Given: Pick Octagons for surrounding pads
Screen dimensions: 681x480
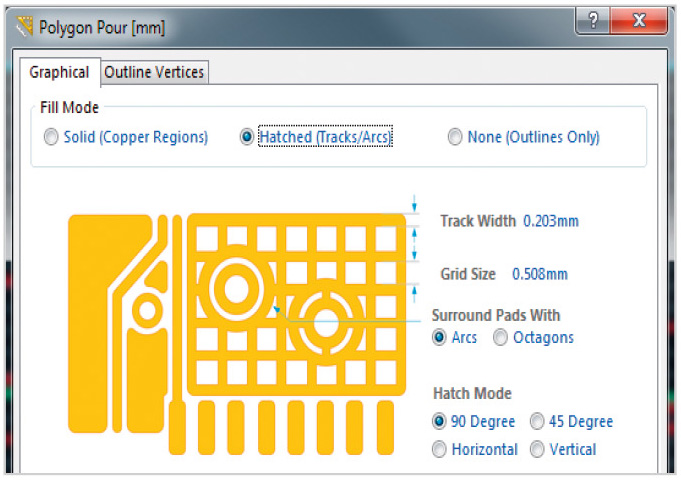Looking at the screenshot, I should tap(501, 337).
